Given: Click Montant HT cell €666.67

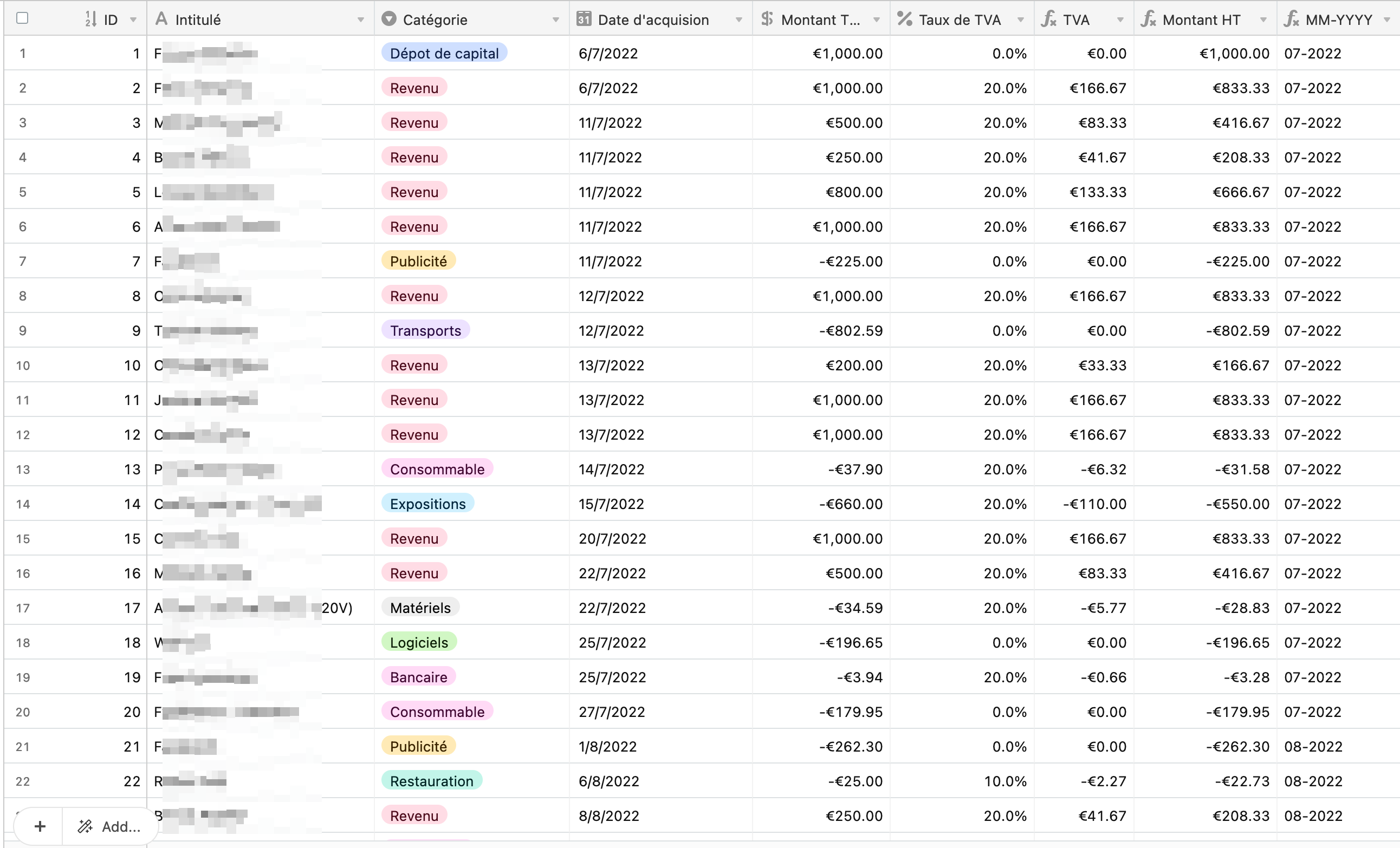Looking at the screenshot, I should click(1205, 192).
